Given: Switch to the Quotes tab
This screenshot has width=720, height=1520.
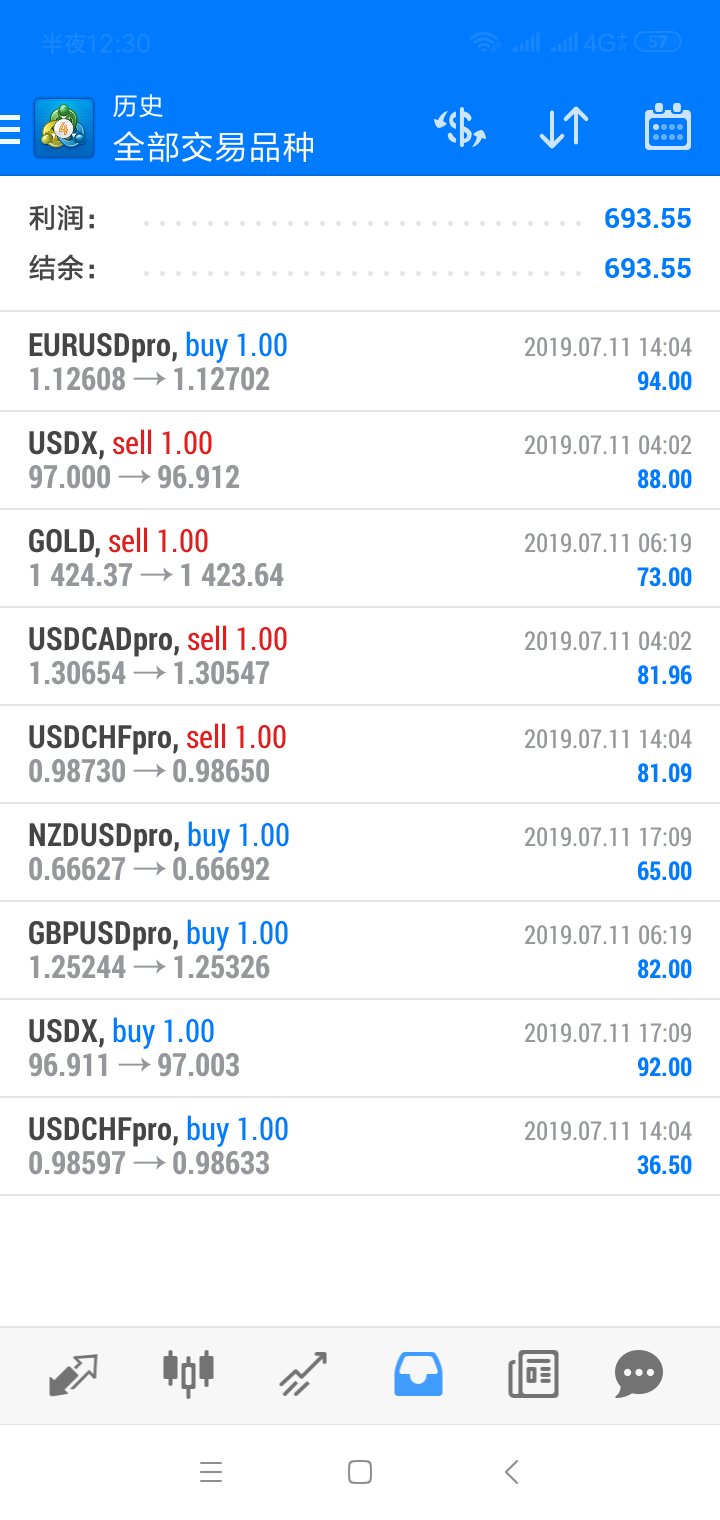Looking at the screenshot, I should (x=74, y=1373).
